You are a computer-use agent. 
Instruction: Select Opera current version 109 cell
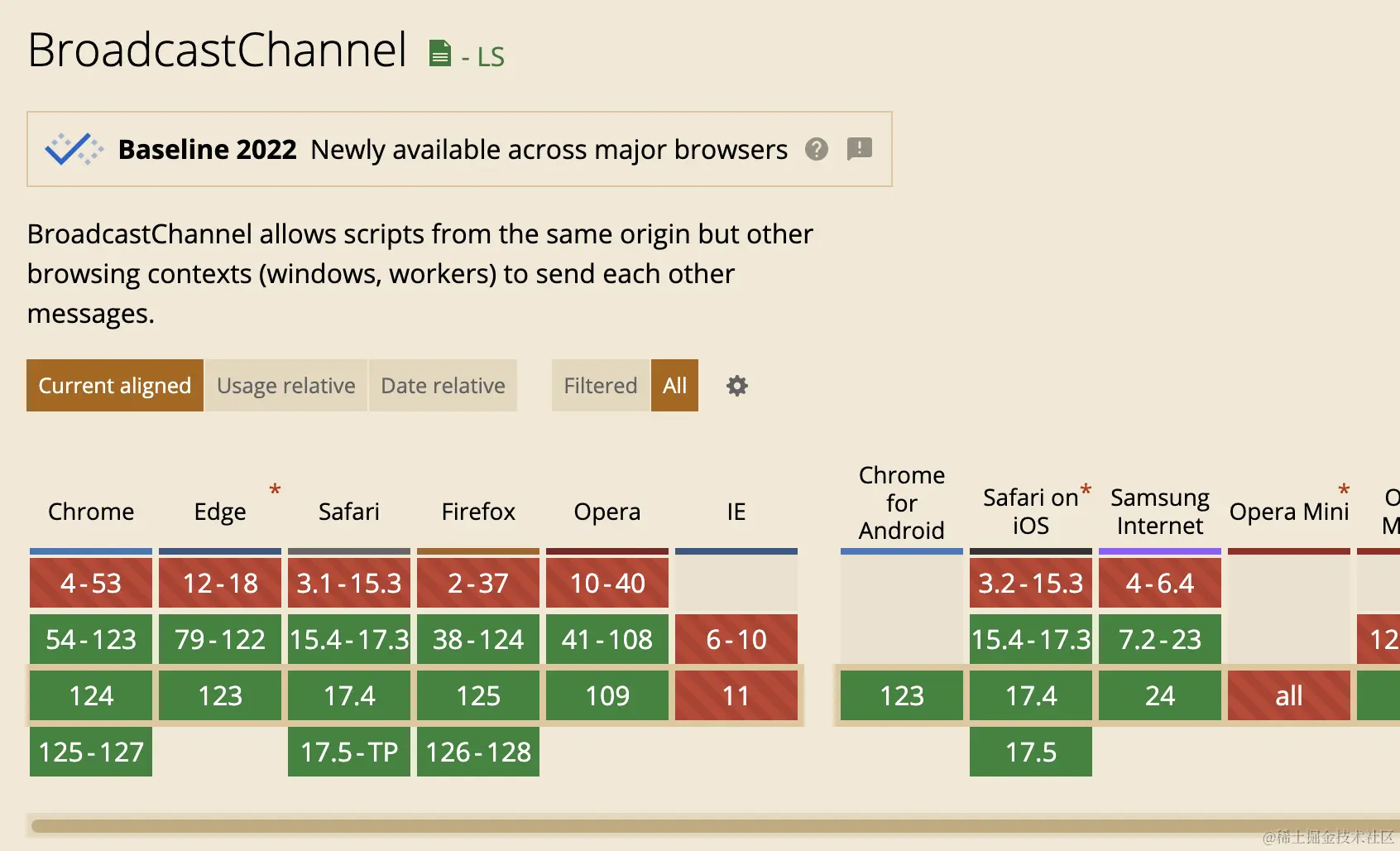tap(607, 695)
